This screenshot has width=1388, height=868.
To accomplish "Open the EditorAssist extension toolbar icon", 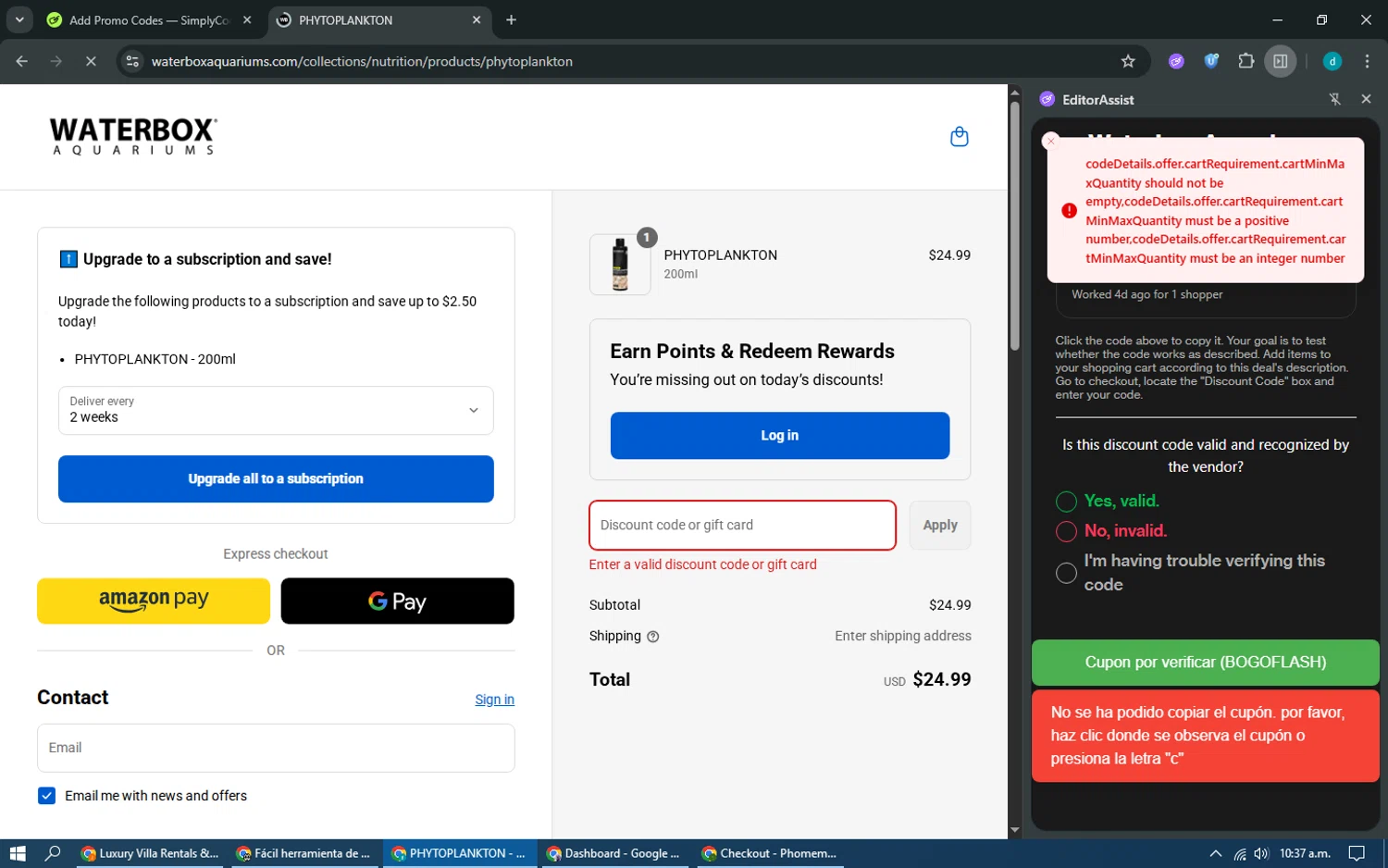I will click(x=1176, y=61).
